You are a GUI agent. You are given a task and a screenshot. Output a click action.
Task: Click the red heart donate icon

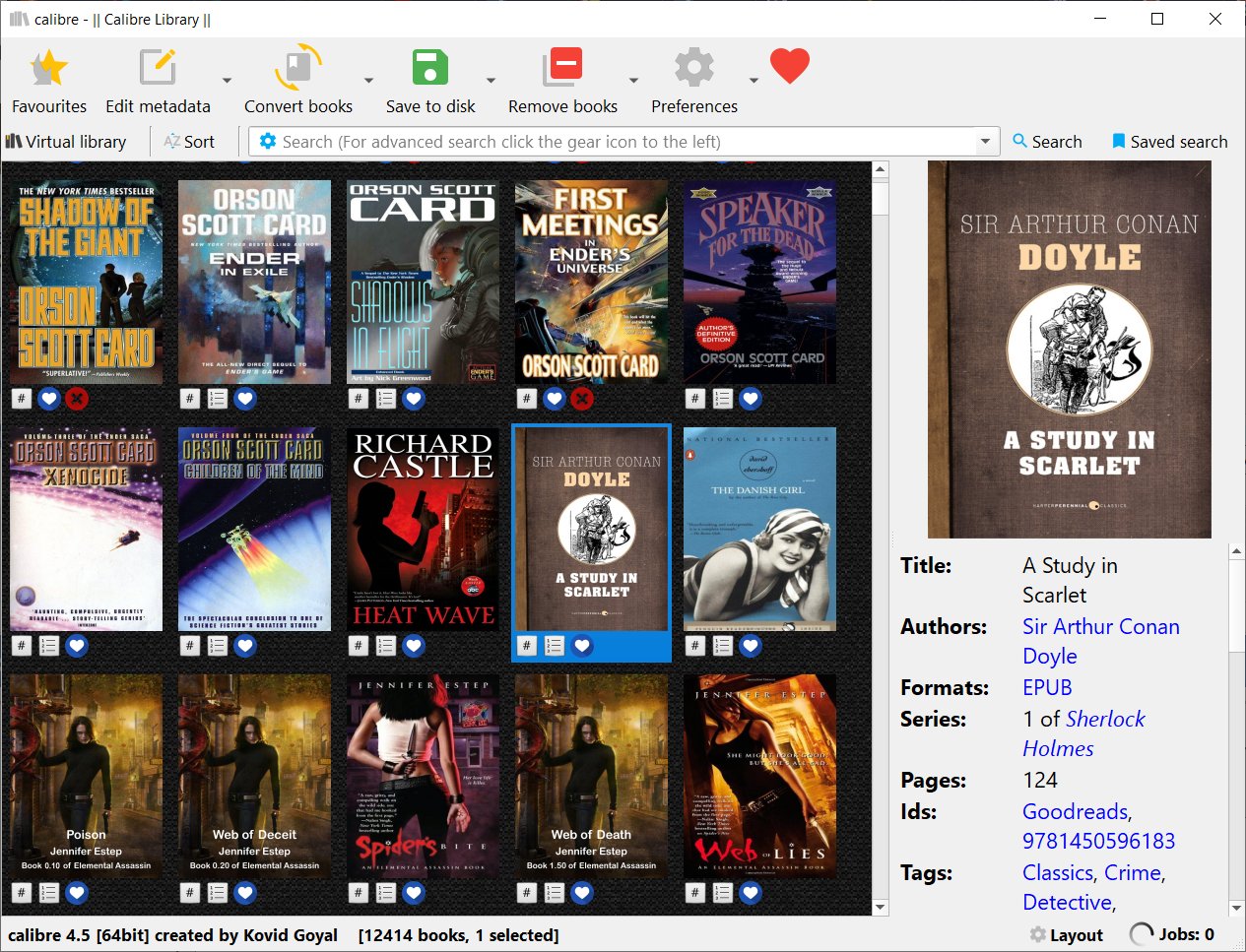[x=789, y=67]
